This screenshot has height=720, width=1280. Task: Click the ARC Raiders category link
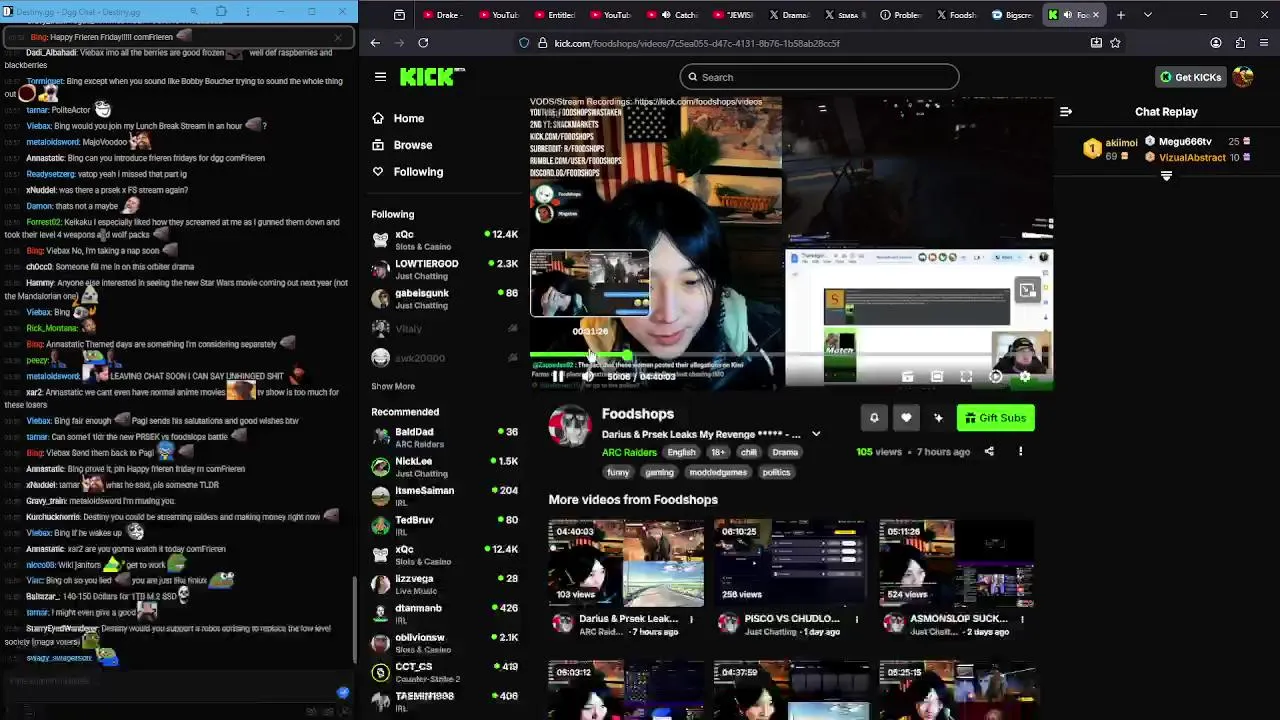(x=629, y=452)
